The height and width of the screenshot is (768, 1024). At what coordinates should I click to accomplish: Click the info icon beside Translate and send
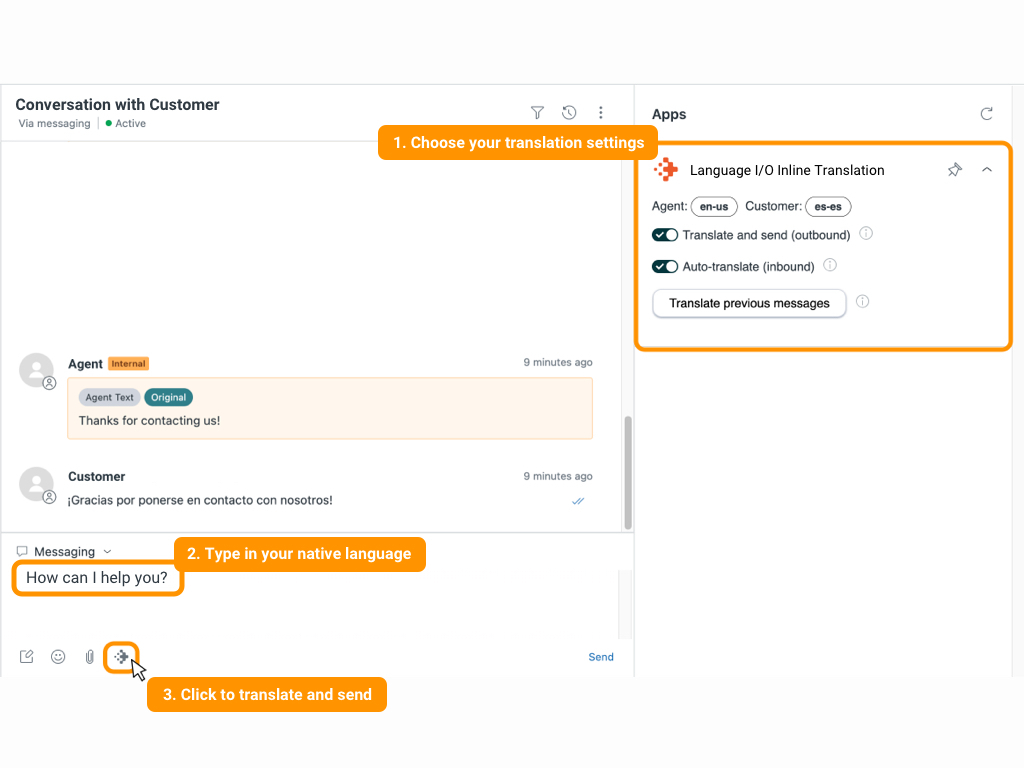pos(866,233)
